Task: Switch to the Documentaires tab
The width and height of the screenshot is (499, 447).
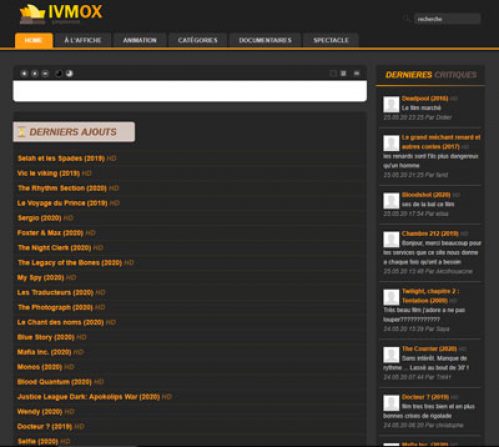Action: (265, 41)
